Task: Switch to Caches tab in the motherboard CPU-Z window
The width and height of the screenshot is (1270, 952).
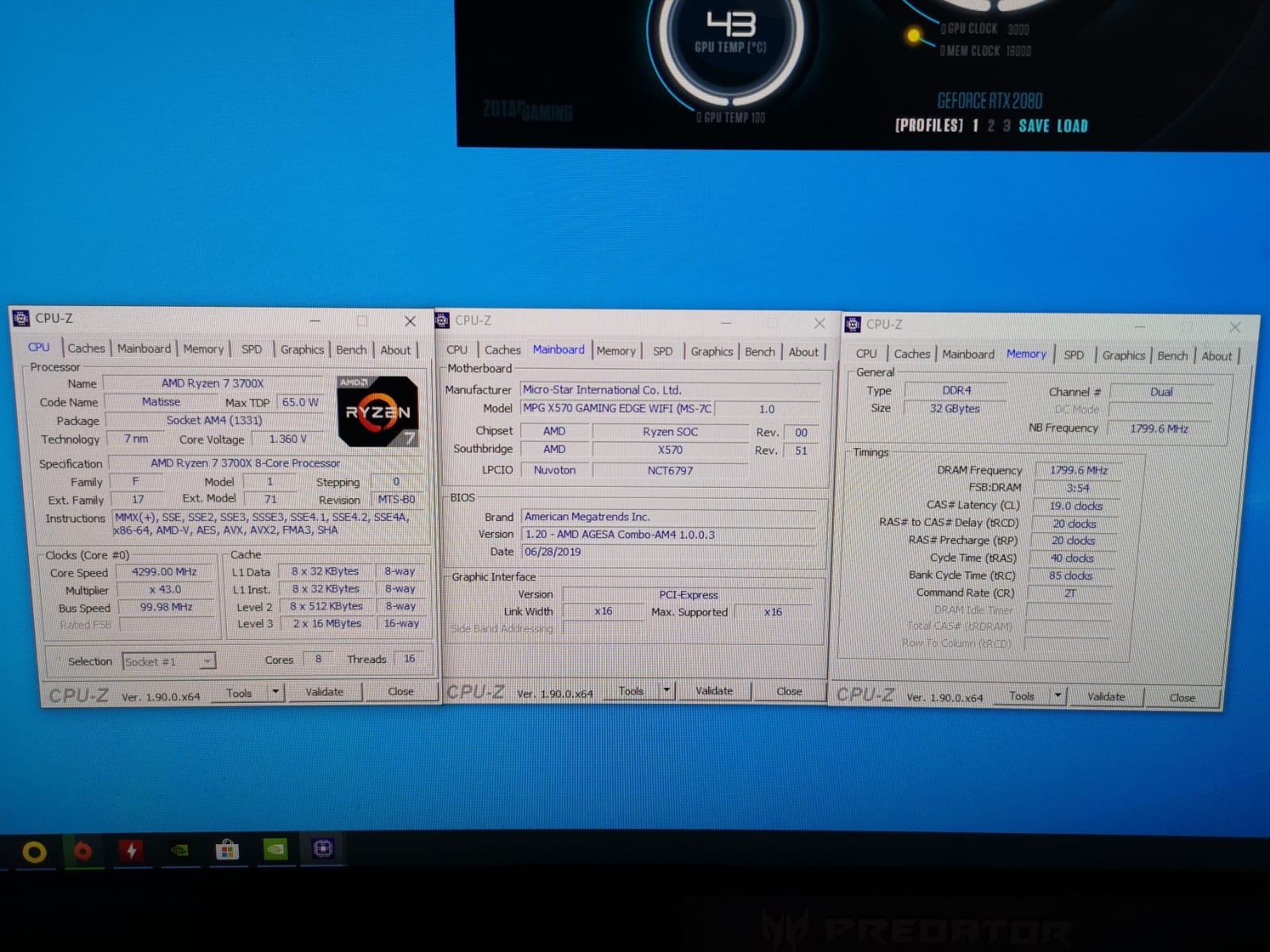Action: click(x=502, y=350)
